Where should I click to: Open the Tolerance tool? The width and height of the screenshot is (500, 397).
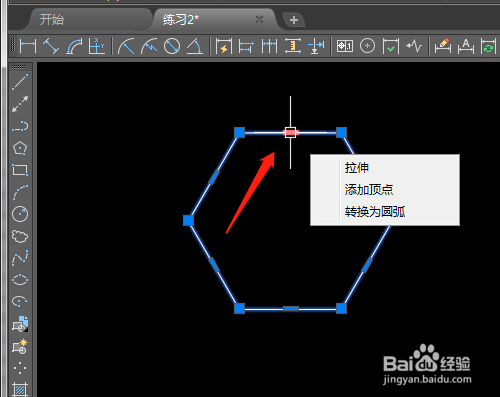(x=345, y=46)
